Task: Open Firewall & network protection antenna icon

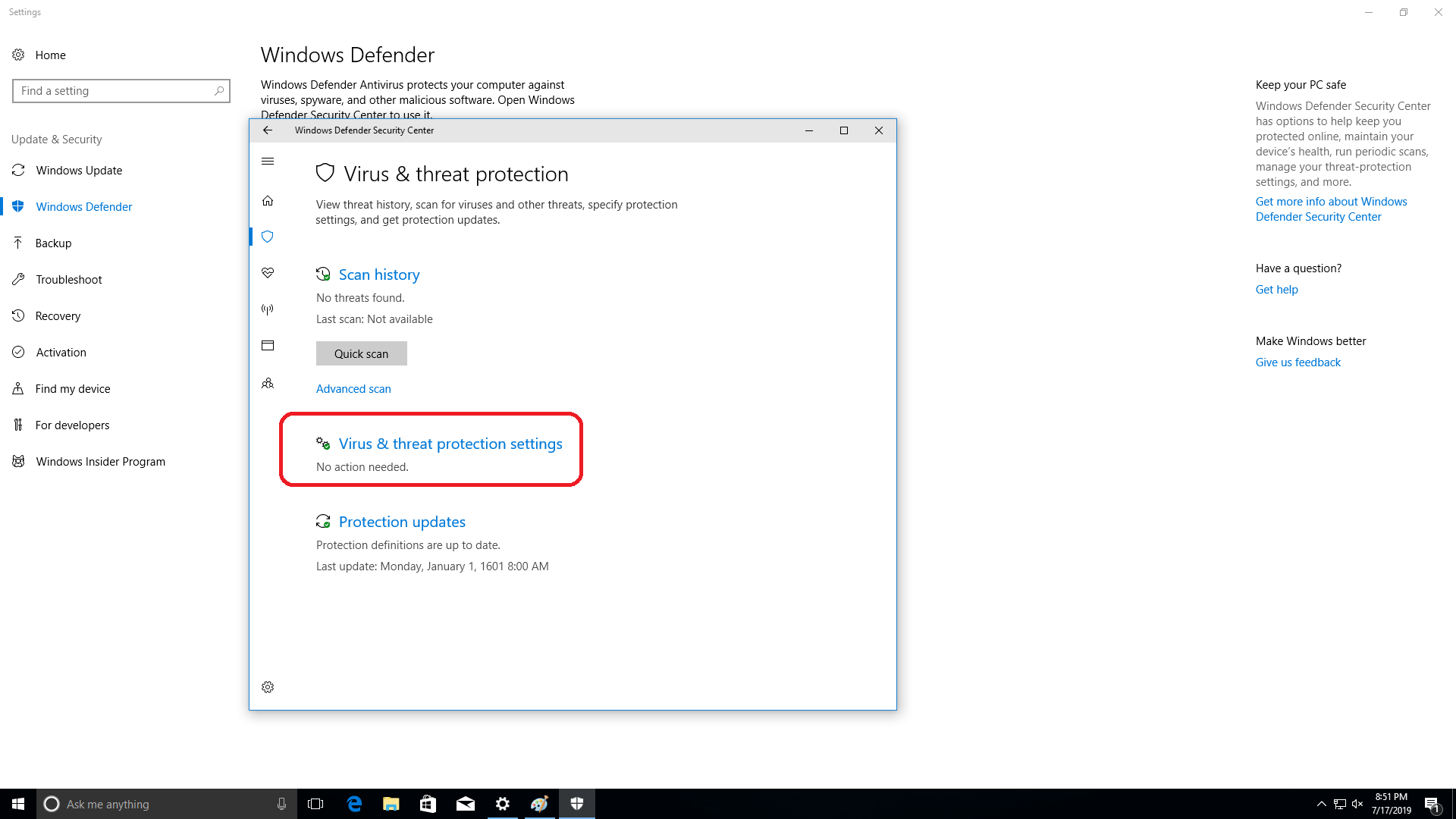Action: pyautogui.click(x=268, y=309)
